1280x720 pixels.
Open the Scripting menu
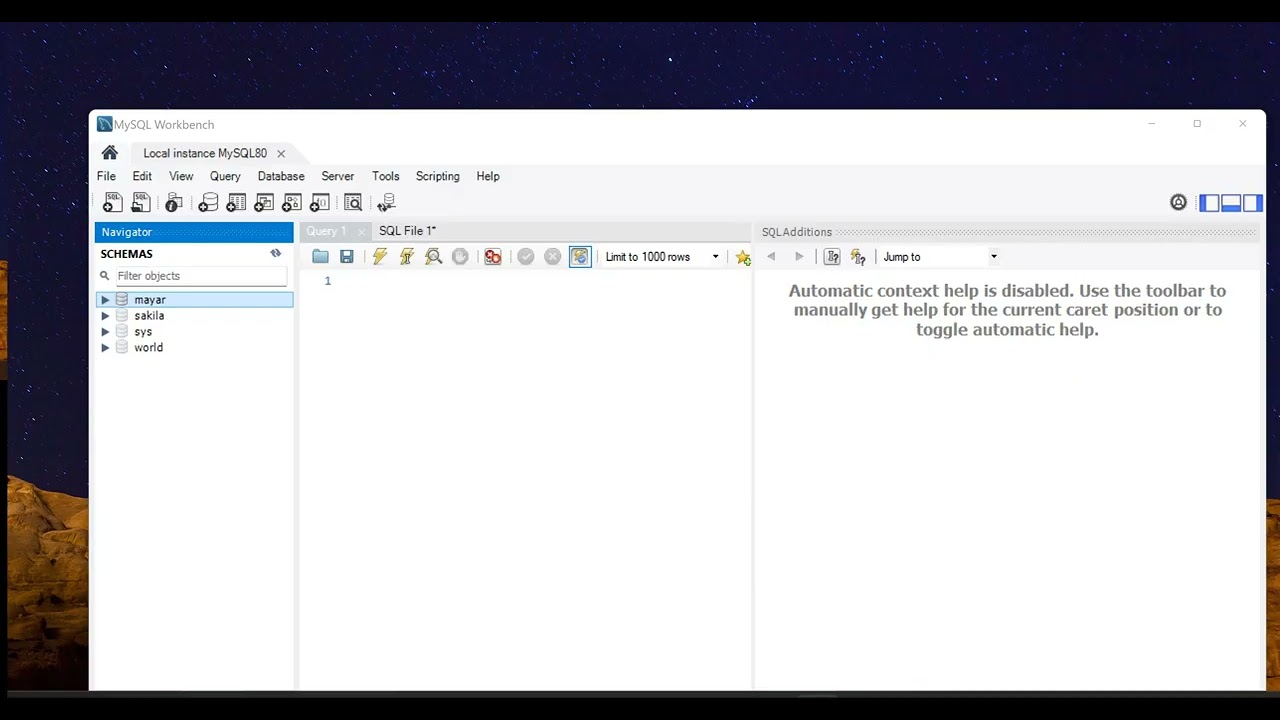[438, 176]
